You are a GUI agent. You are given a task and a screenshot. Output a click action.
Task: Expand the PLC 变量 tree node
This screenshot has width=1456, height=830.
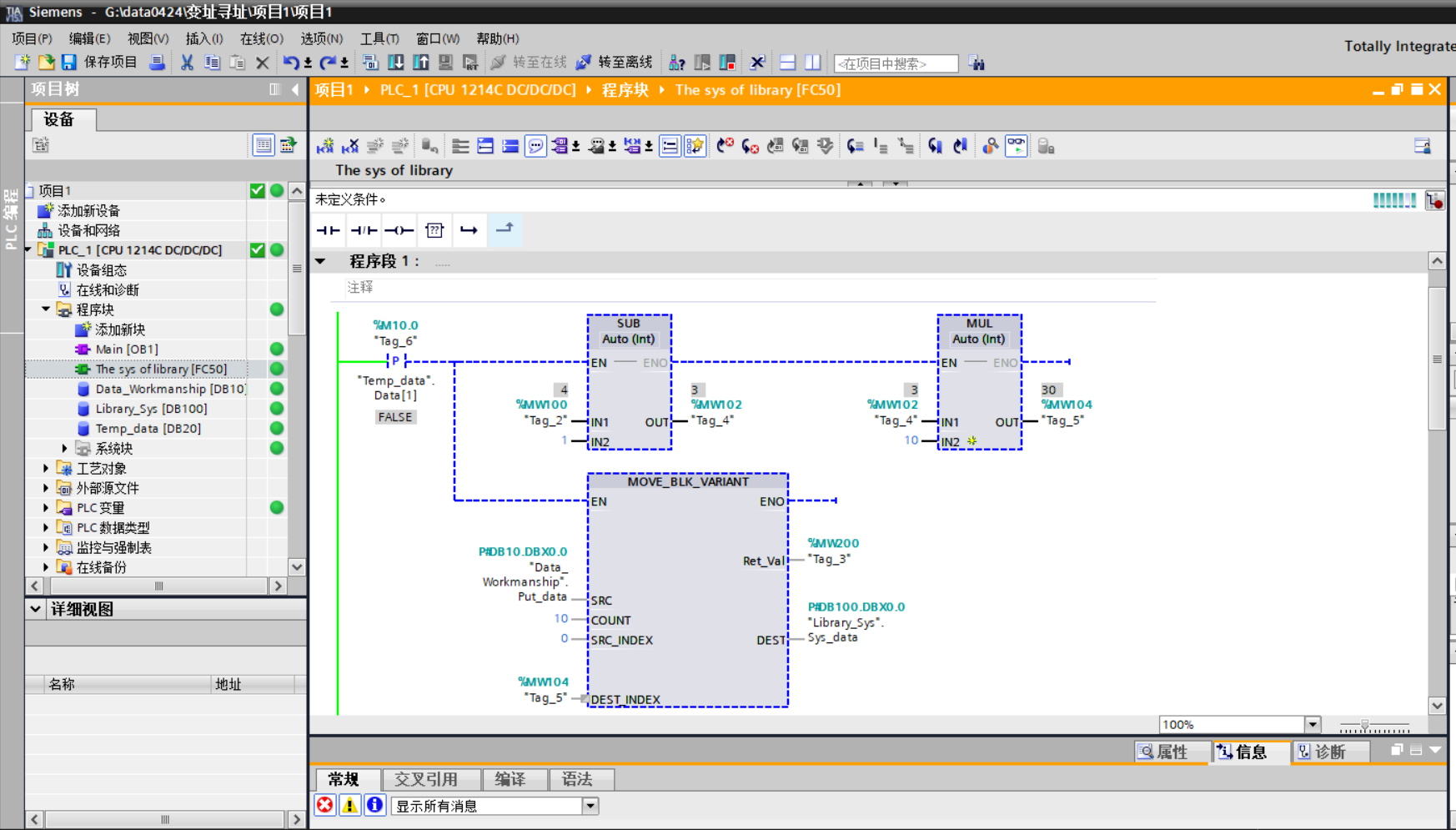coord(46,508)
